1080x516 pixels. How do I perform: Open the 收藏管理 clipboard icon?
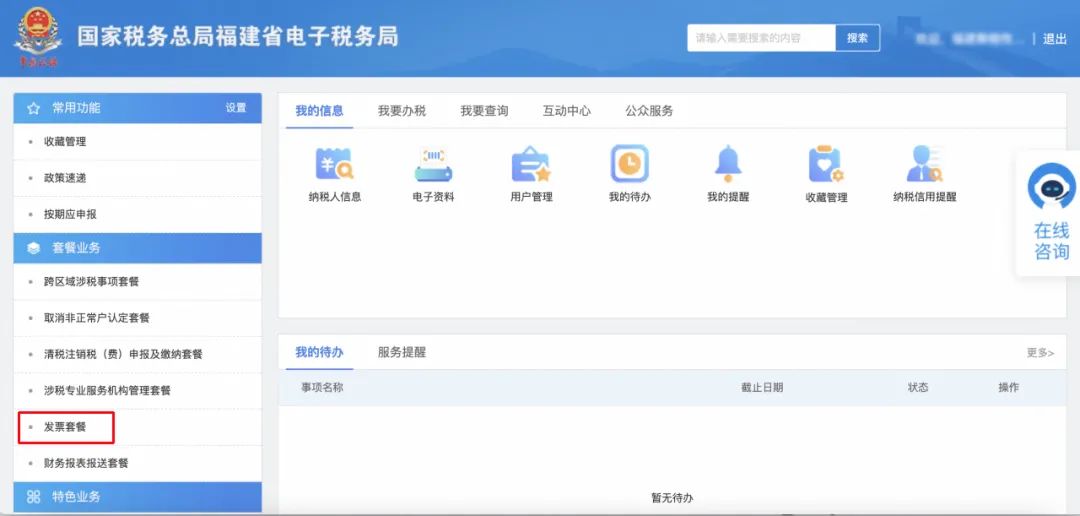tap(827, 164)
